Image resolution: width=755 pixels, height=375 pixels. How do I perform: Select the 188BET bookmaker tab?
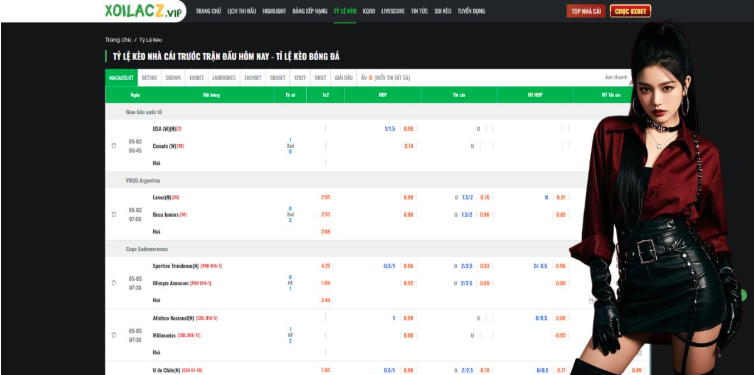point(196,78)
